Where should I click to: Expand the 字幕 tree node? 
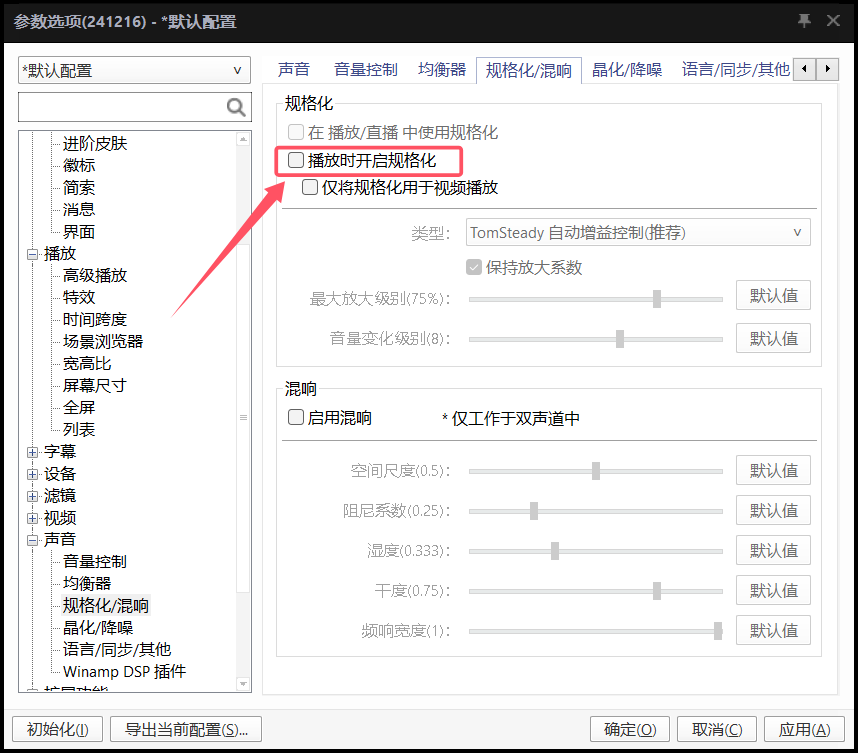(x=33, y=452)
